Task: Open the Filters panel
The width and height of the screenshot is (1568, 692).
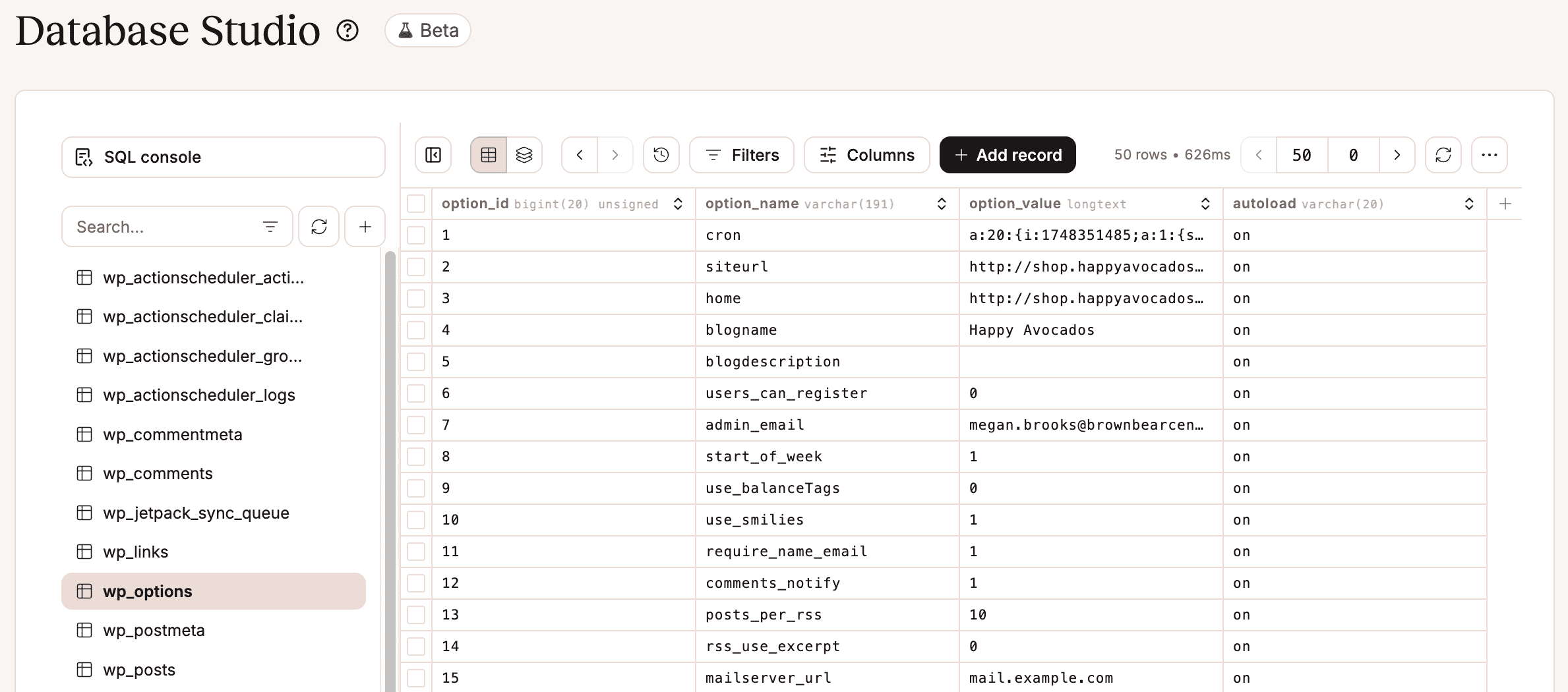Action: tap(742, 155)
